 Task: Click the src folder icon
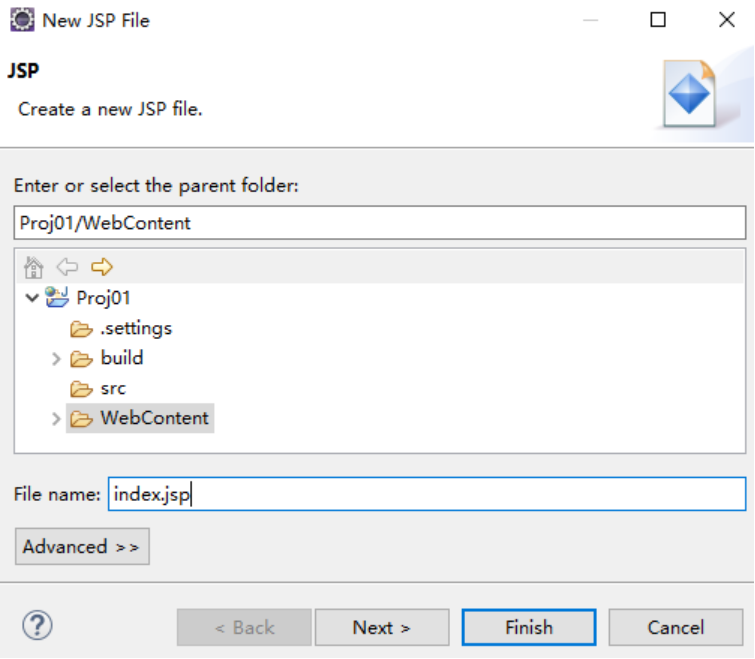click(81, 389)
